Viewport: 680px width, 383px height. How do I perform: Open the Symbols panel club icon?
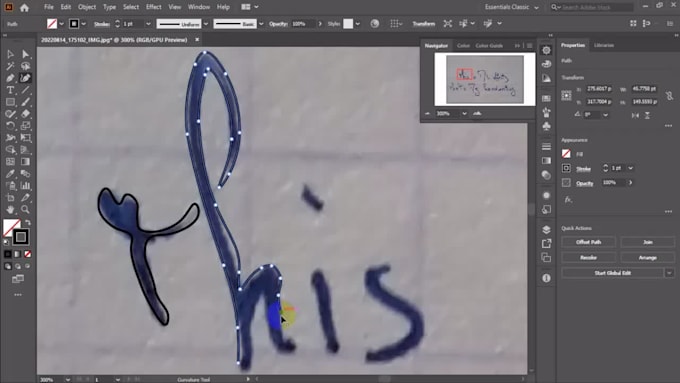[546, 126]
